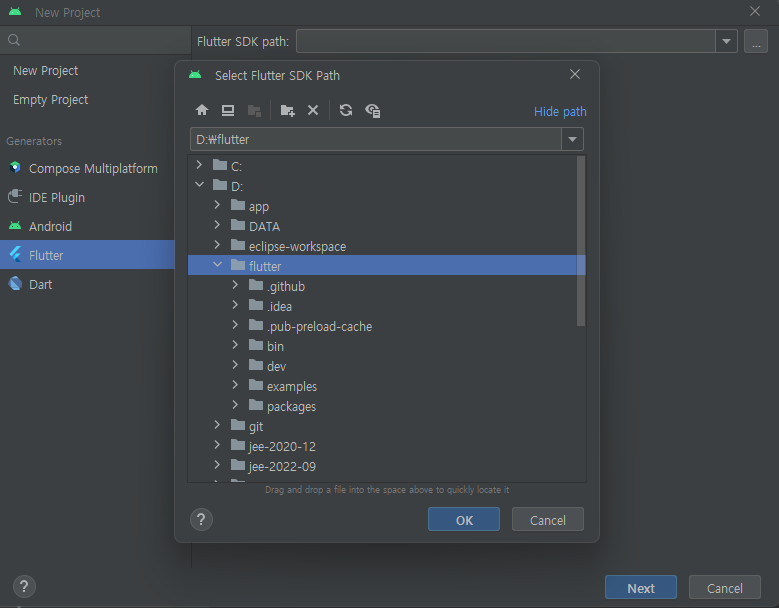This screenshot has width=779, height=608.
Task: Cancel the Select Flutter SDK Path dialog
Action: (x=547, y=520)
